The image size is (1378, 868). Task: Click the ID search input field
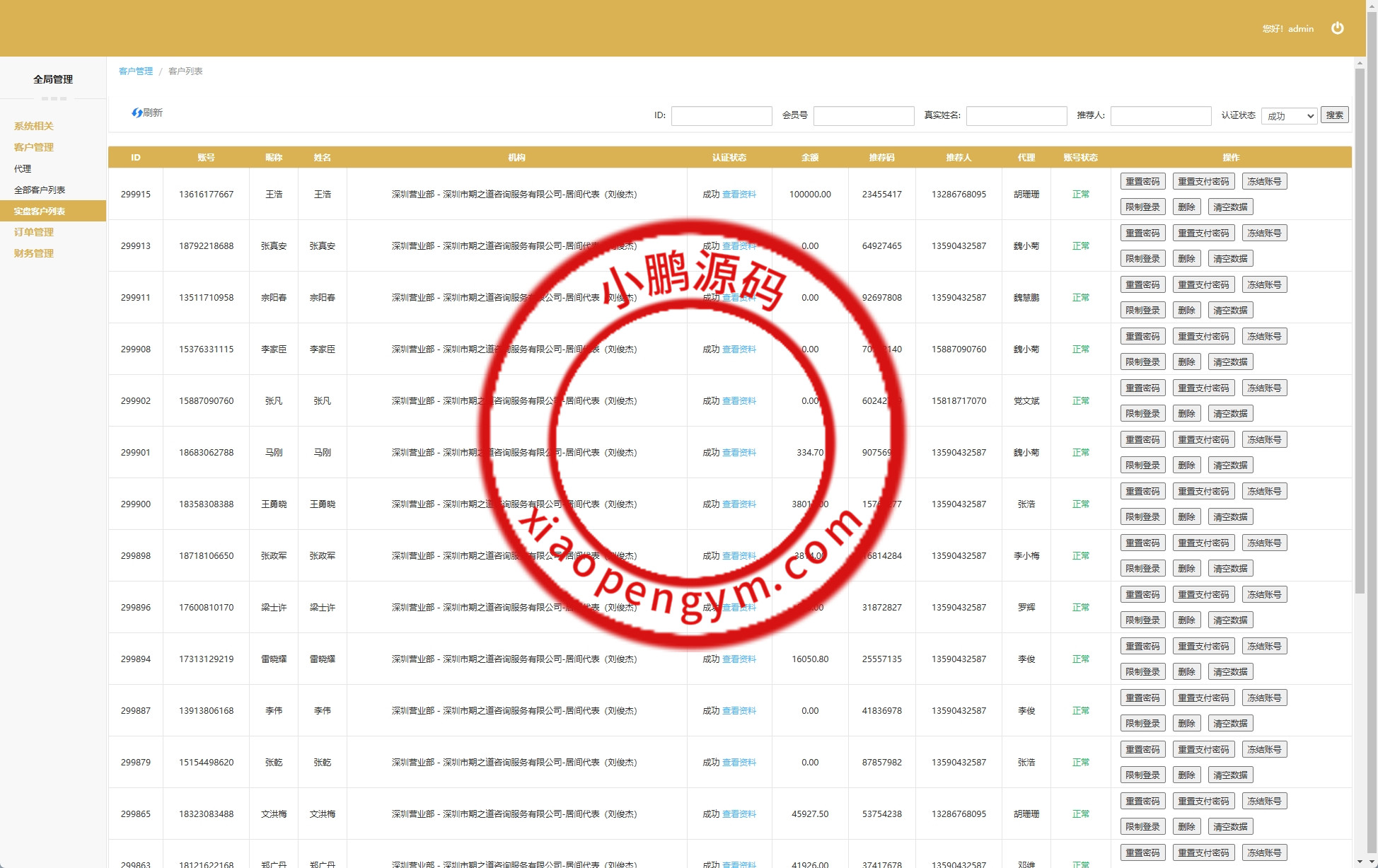[721, 116]
